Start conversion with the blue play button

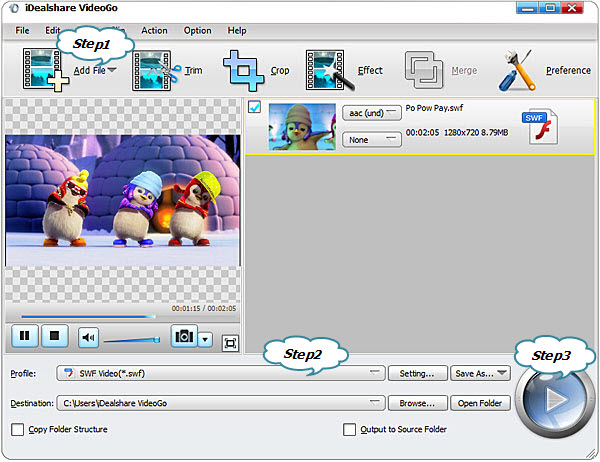pyautogui.click(x=554, y=401)
